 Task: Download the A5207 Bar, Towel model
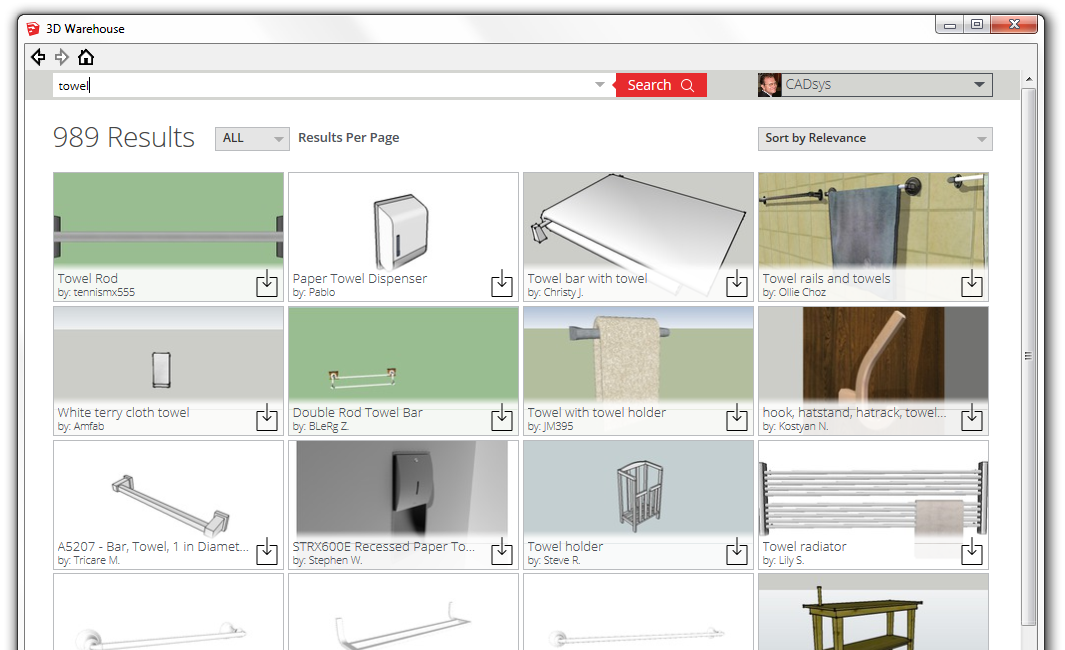(x=267, y=551)
